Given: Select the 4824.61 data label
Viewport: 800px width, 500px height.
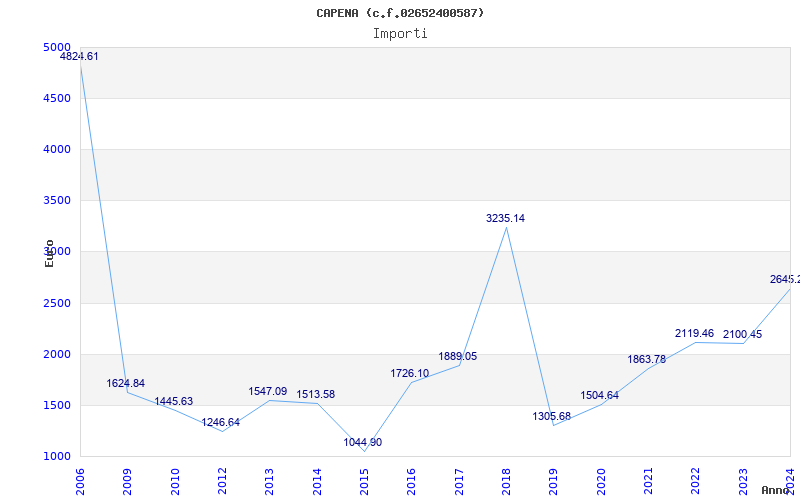Looking at the screenshot, I should [x=79, y=57].
